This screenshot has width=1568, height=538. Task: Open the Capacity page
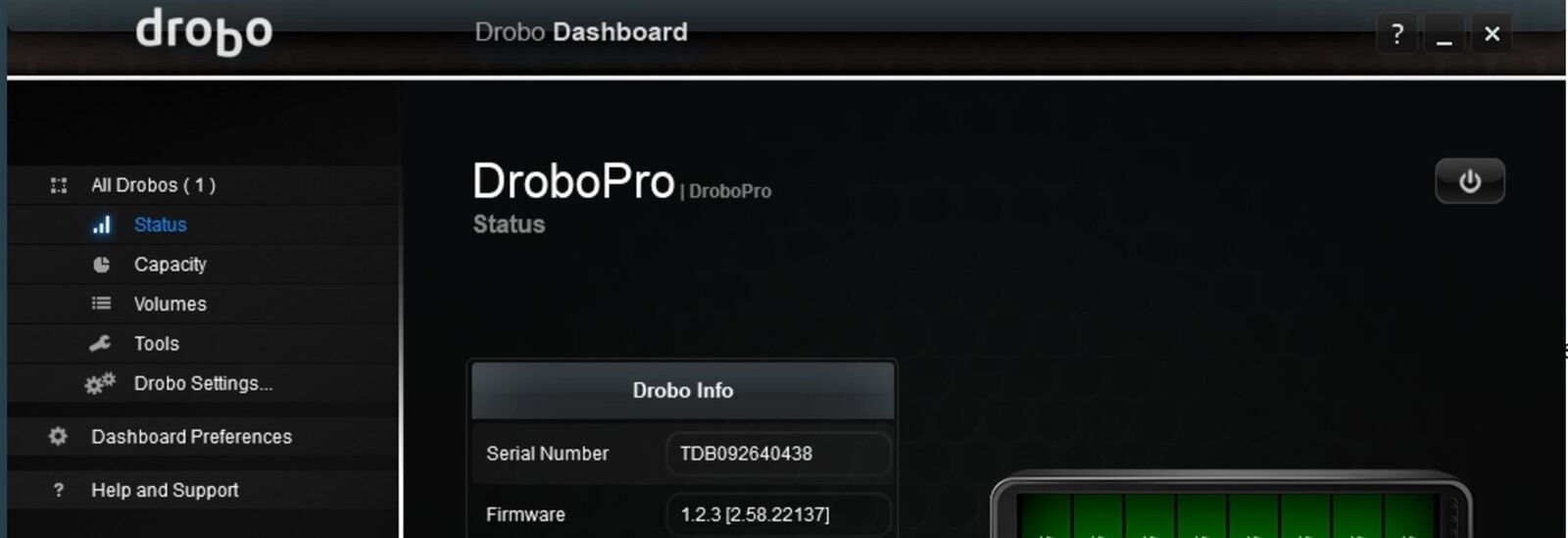[171, 265]
